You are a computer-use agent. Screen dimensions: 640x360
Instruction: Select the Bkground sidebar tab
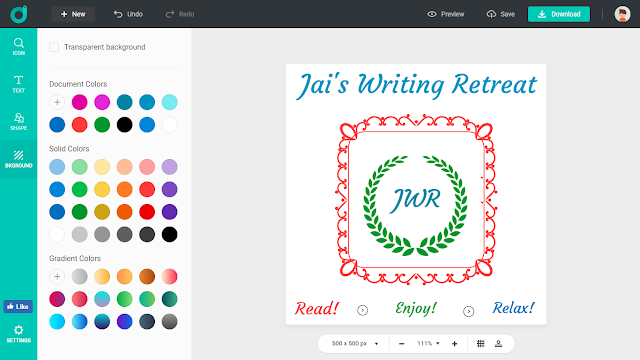(18, 159)
